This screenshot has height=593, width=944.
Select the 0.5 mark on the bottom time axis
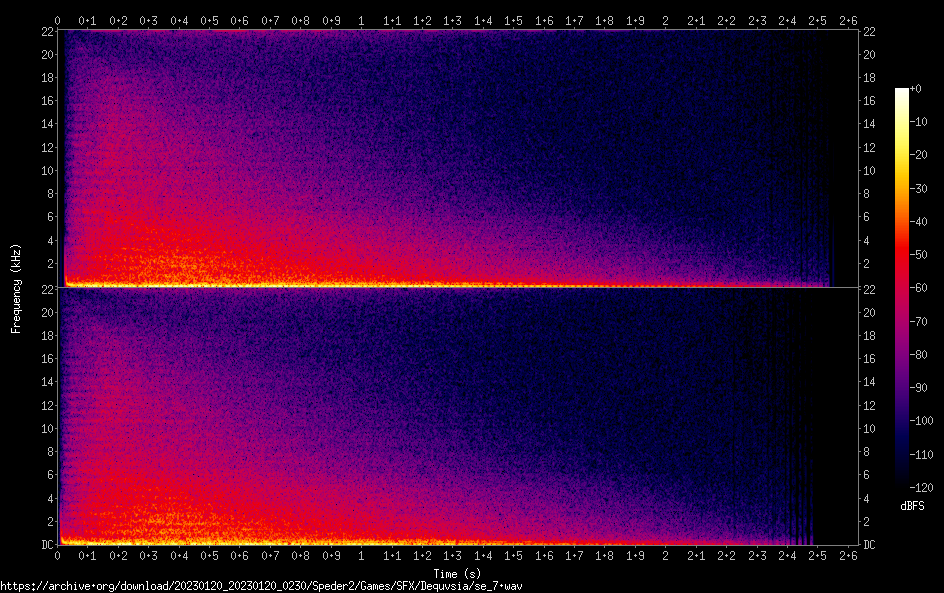coord(209,555)
